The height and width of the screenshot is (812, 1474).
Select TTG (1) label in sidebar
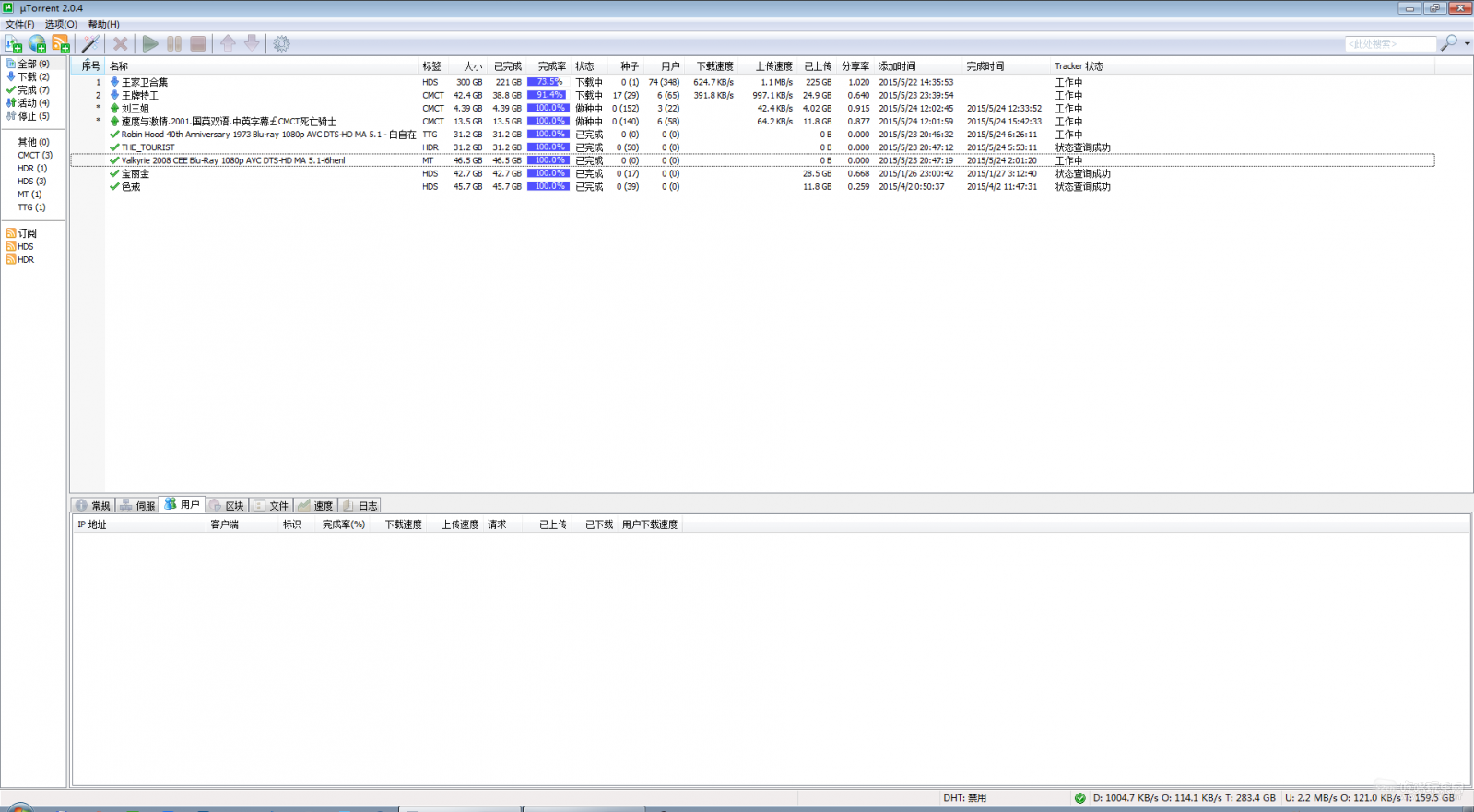pyautogui.click(x=31, y=207)
